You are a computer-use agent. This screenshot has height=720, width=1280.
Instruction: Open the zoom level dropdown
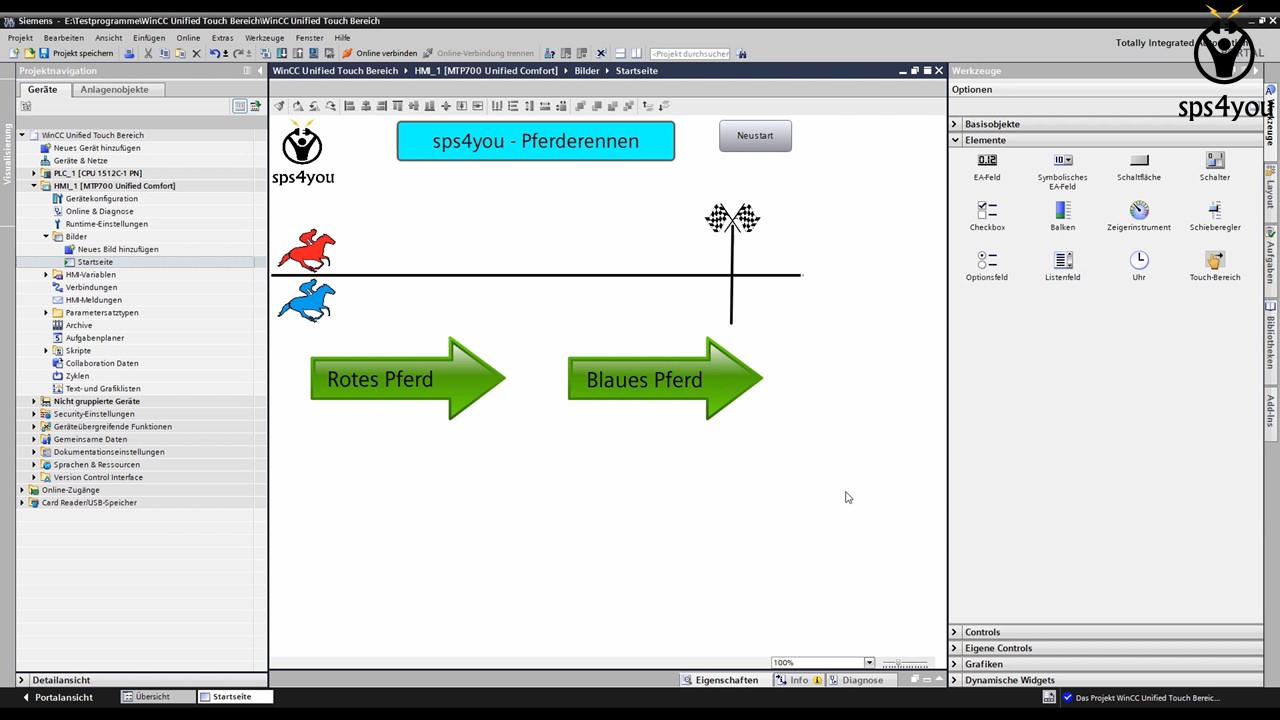[x=869, y=663]
